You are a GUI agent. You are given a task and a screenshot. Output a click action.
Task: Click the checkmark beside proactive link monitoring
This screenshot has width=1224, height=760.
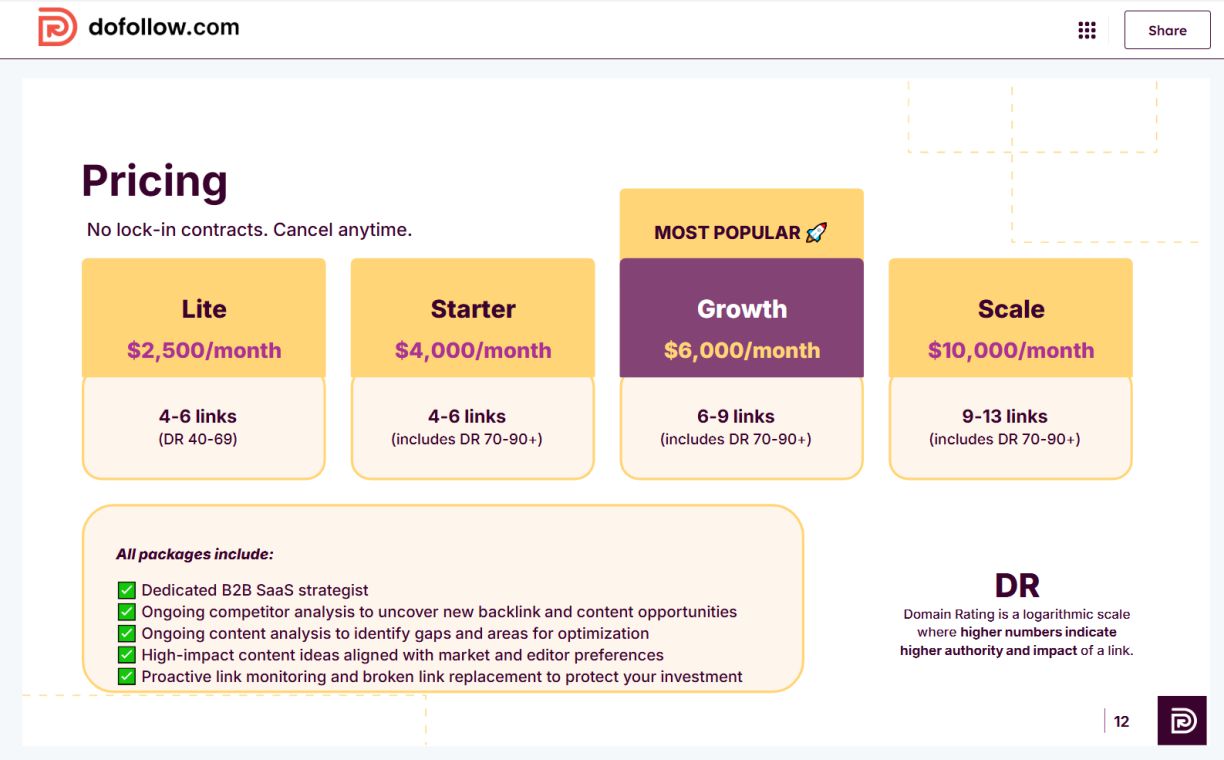pos(126,676)
